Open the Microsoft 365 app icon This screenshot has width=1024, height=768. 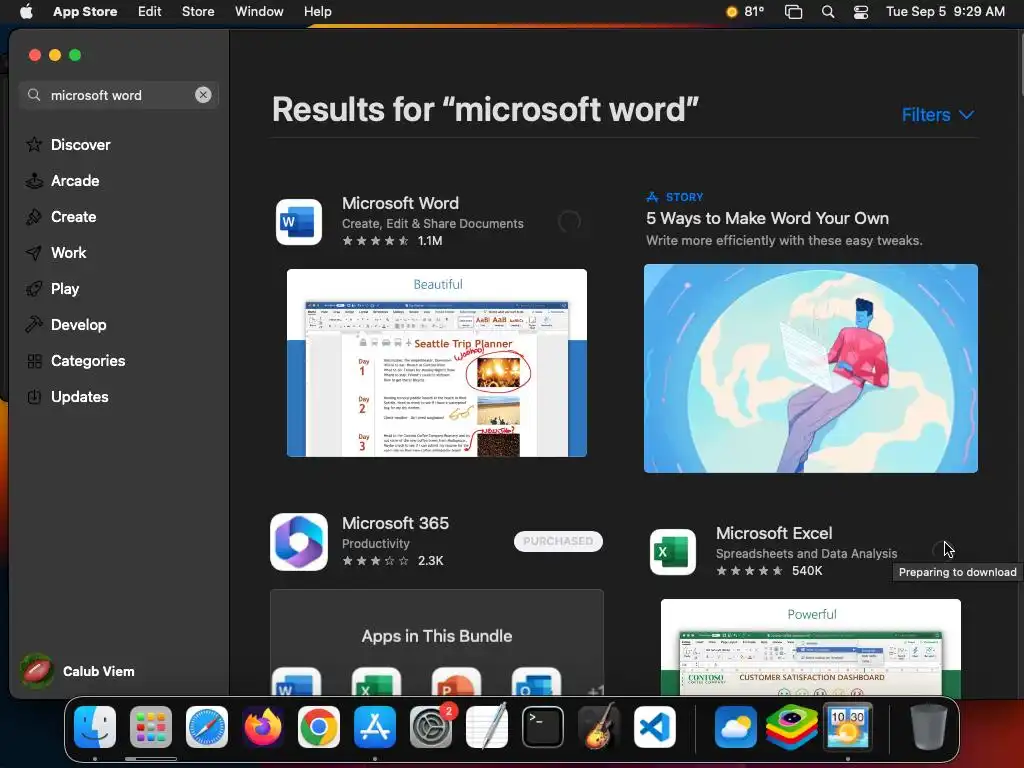298,542
